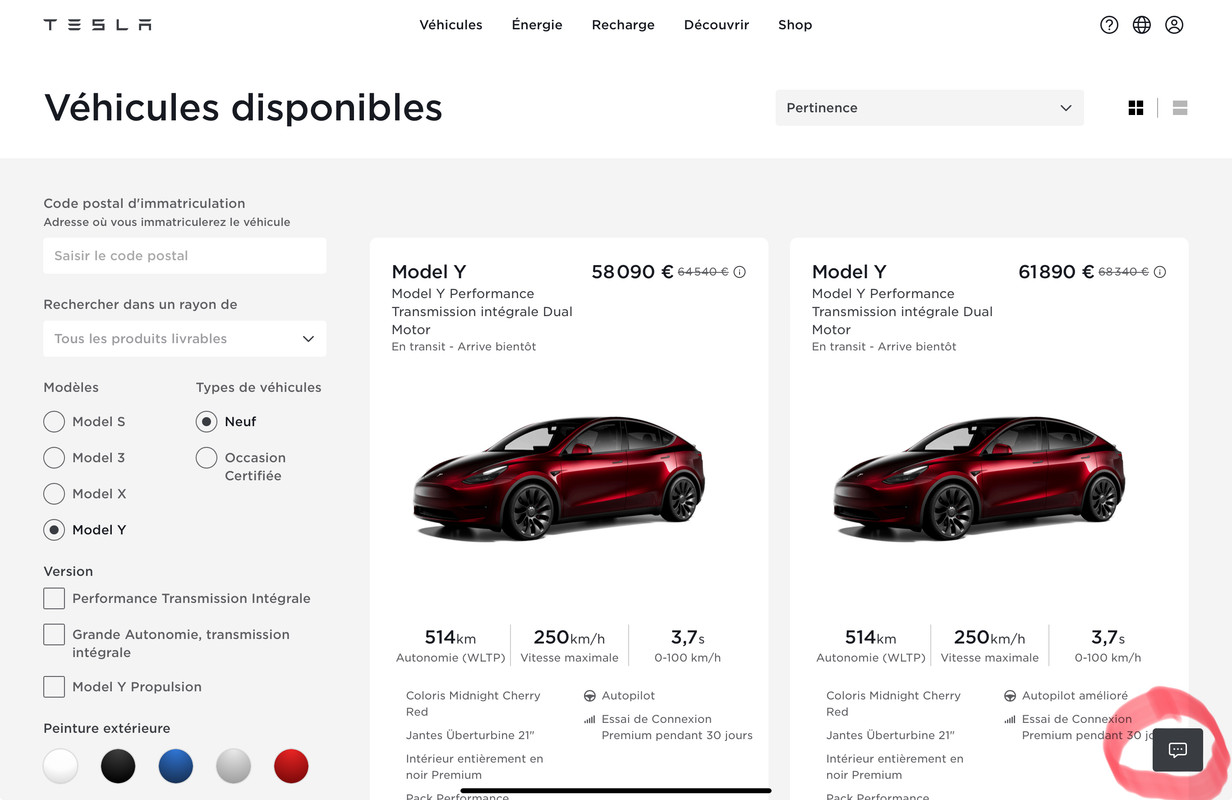Click the second card's car image
The width and height of the screenshot is (1232, 800).
pyautogui.click(x=979, y=478)
